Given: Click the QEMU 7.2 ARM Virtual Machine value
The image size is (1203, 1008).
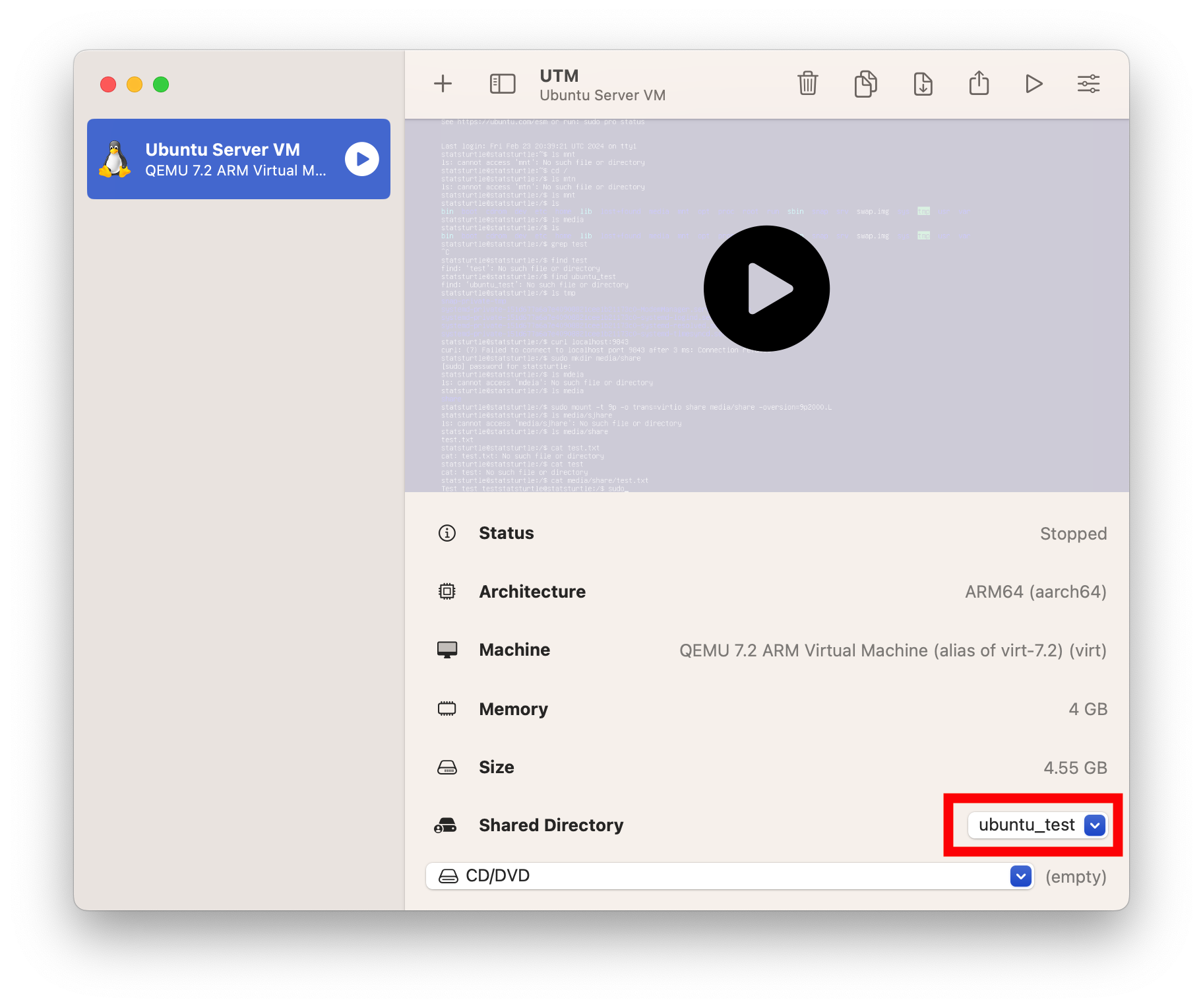Looking at the screenshot, I should pyautogui.click(x=893, y=650).
